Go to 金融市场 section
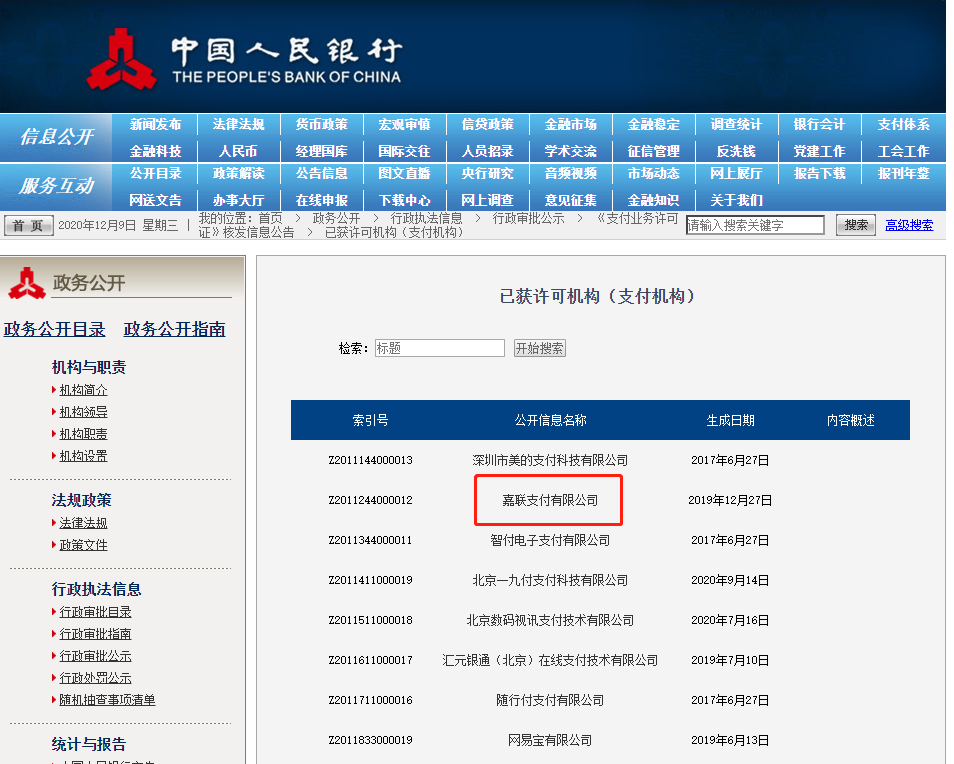The width and height of the screenshot is (954, 764). [570, 125]
